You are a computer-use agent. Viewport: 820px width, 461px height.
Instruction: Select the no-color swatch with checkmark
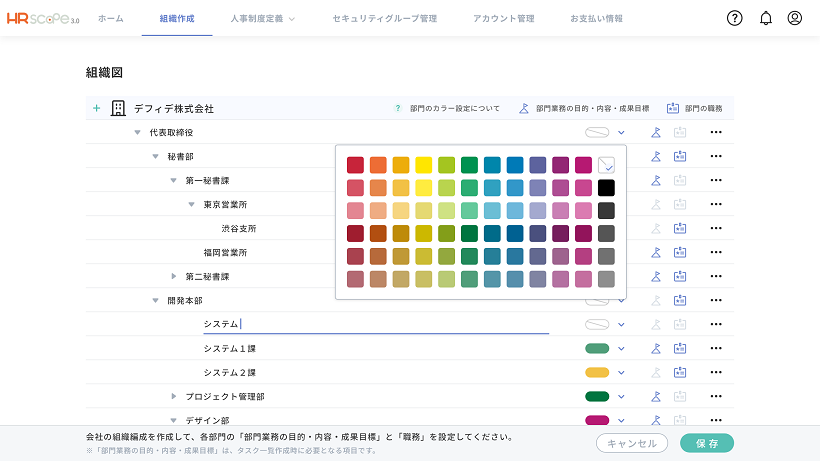click(606, 165)
